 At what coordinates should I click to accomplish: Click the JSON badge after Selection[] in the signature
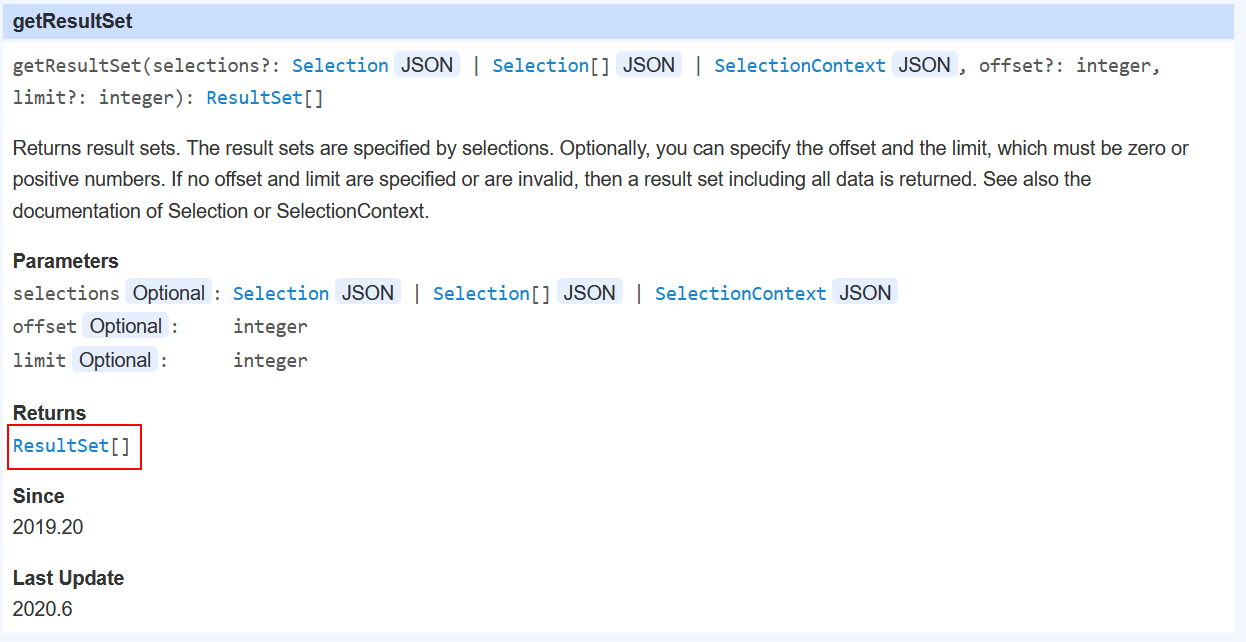[x=649, y=65]
